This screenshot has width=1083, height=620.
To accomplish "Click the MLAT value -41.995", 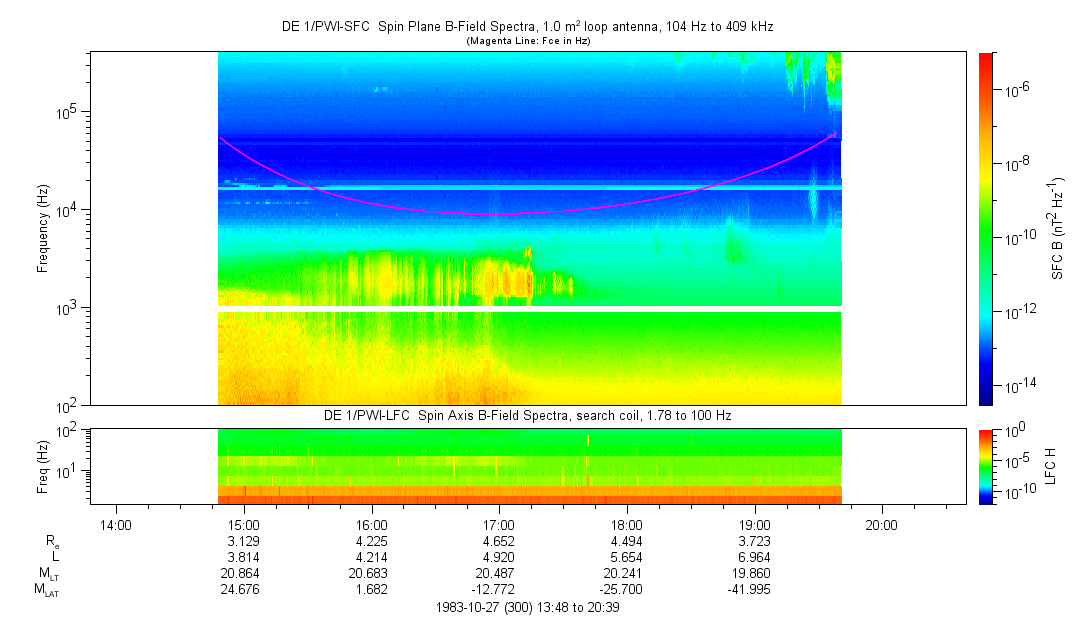I will click(754, 590).
